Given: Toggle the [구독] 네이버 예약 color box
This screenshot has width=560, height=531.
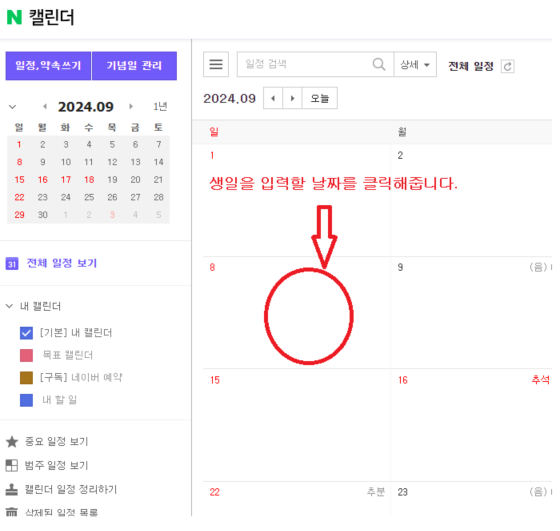Looking at the screenshot, I should click(x=26, y=378).
